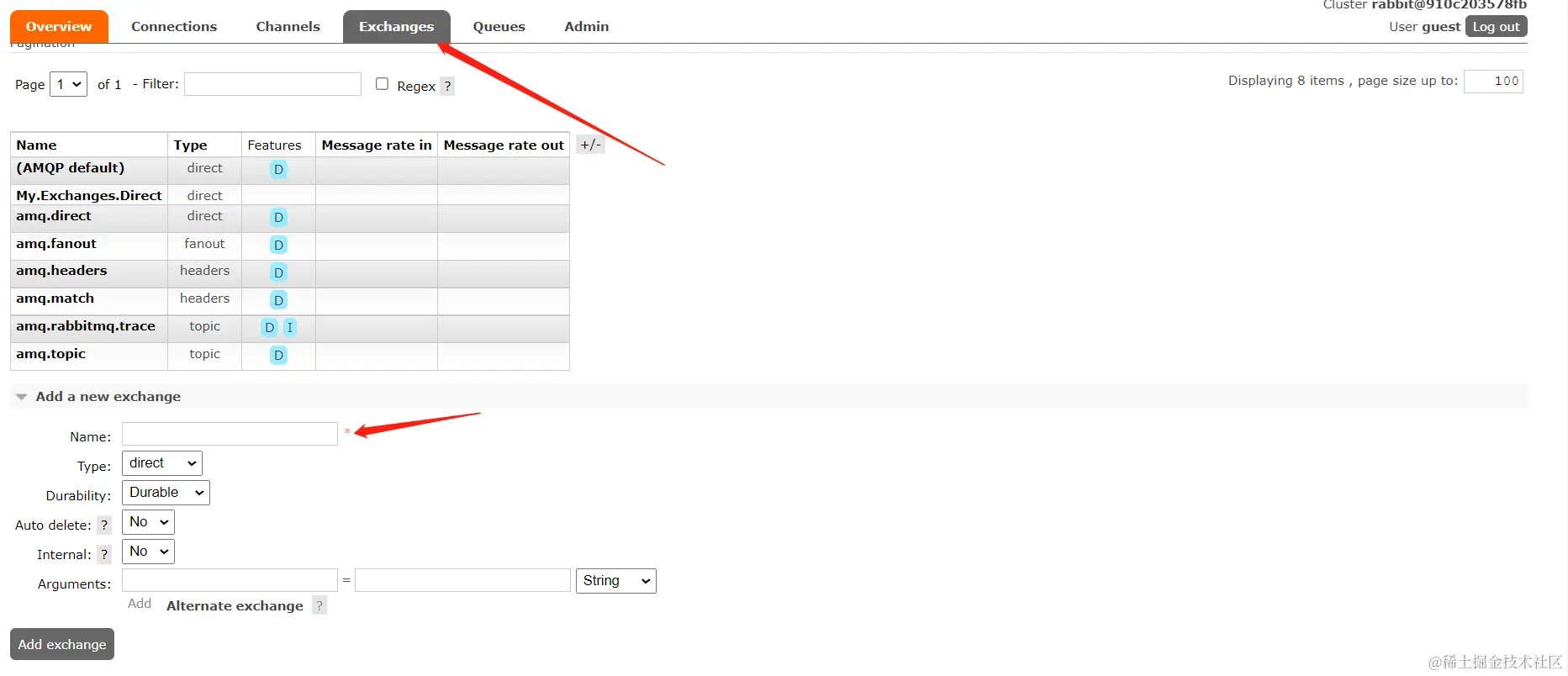Image resolution: width=1568 pixels, height=676 pixels.
Task: Click the Message rate in column header
Action: click(377, 145)
